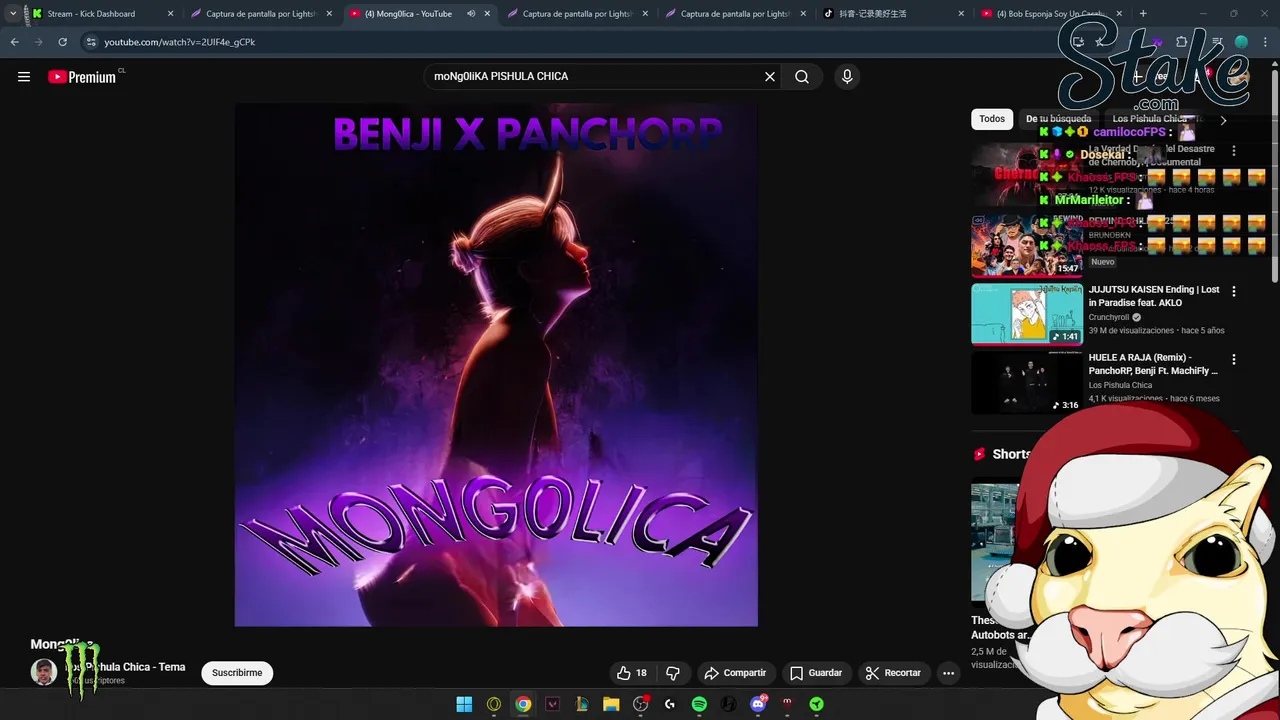
Task: Open options for JUJUTSU KAISEN Ending video
Action: pyautogui.click(x=1233, y=291)
